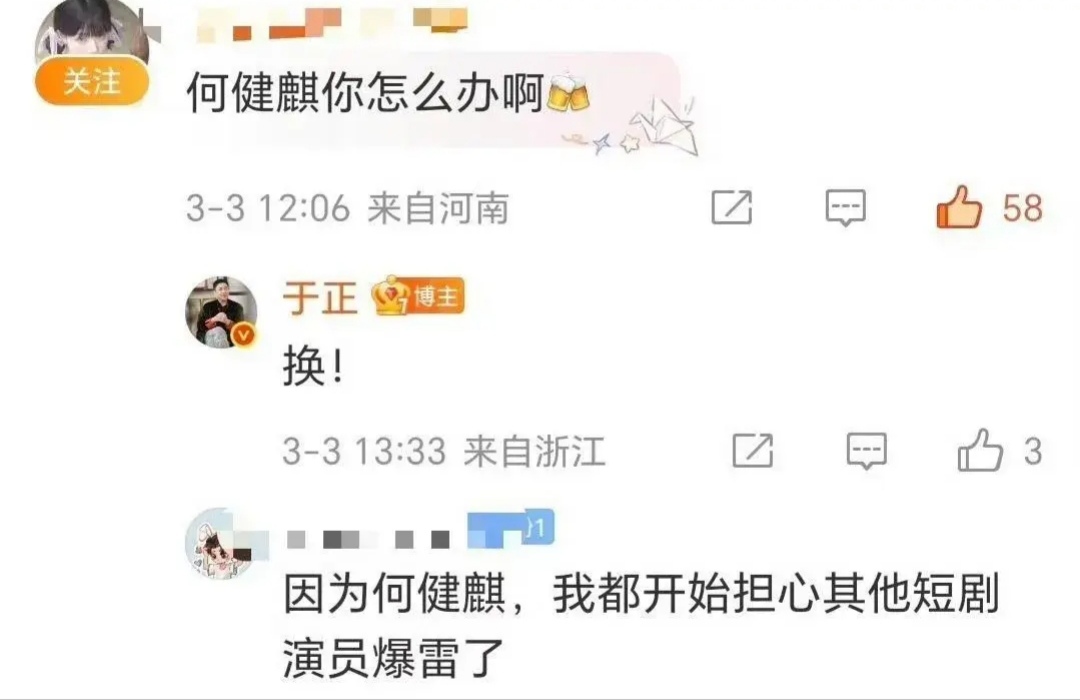Like 于正's reply showing 3 likes
The width and height of the screenshot is (1080, 700).
pyautogui.click(x=979, y=450)
